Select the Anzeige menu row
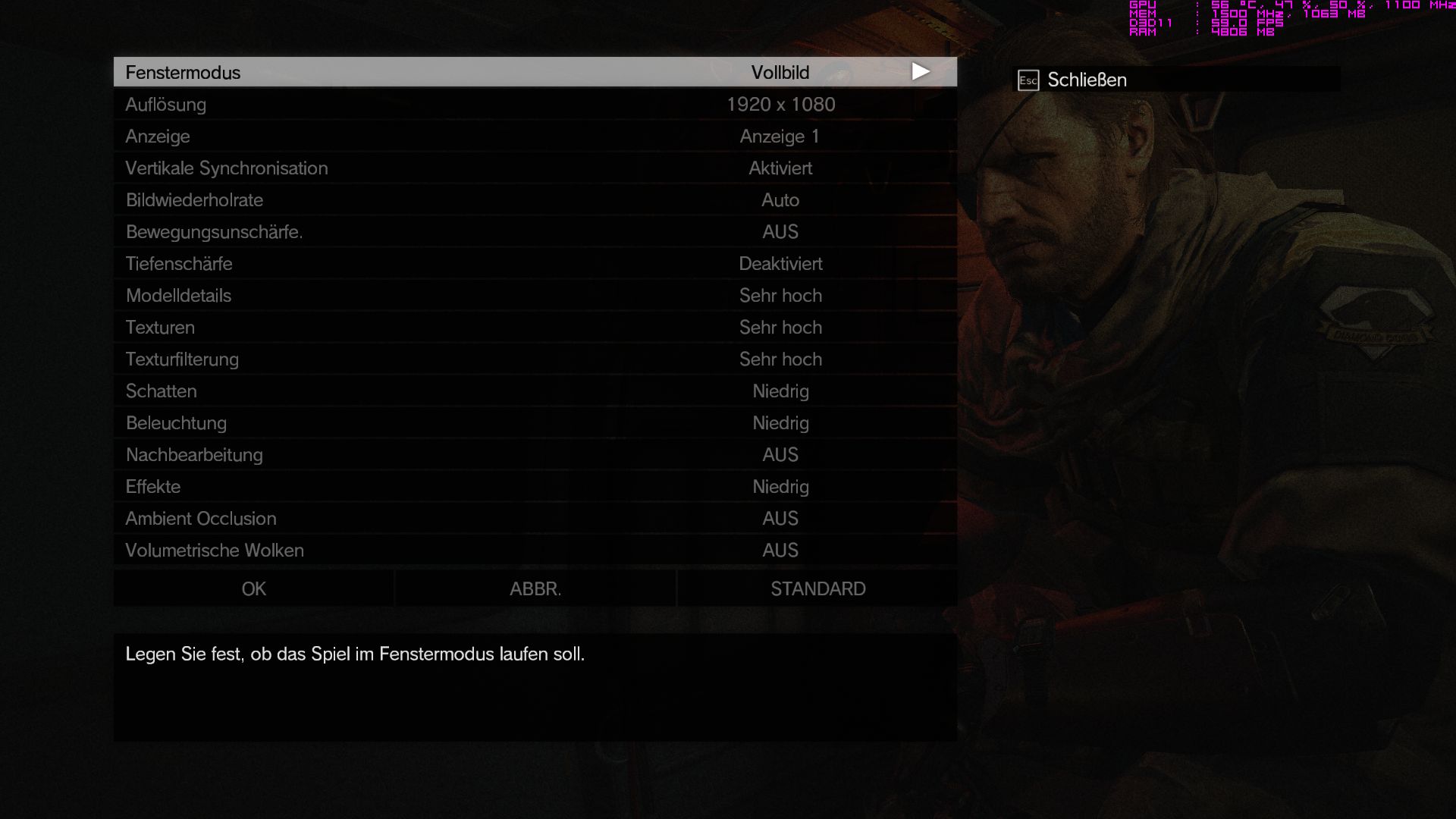Image resolution: width=1456 pixels, height=819 pixels. click(535, 136)
